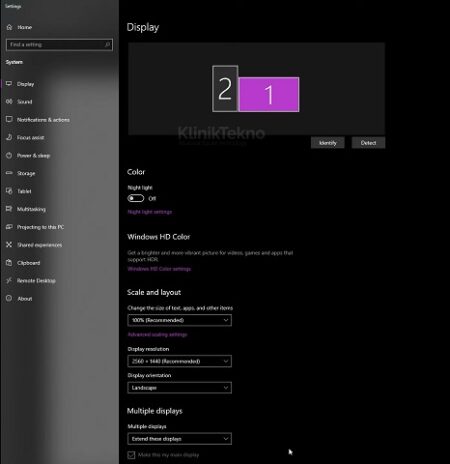Open Shared experiences settings
Viewport: 450px width, 464px height.
tap(59, 245)
